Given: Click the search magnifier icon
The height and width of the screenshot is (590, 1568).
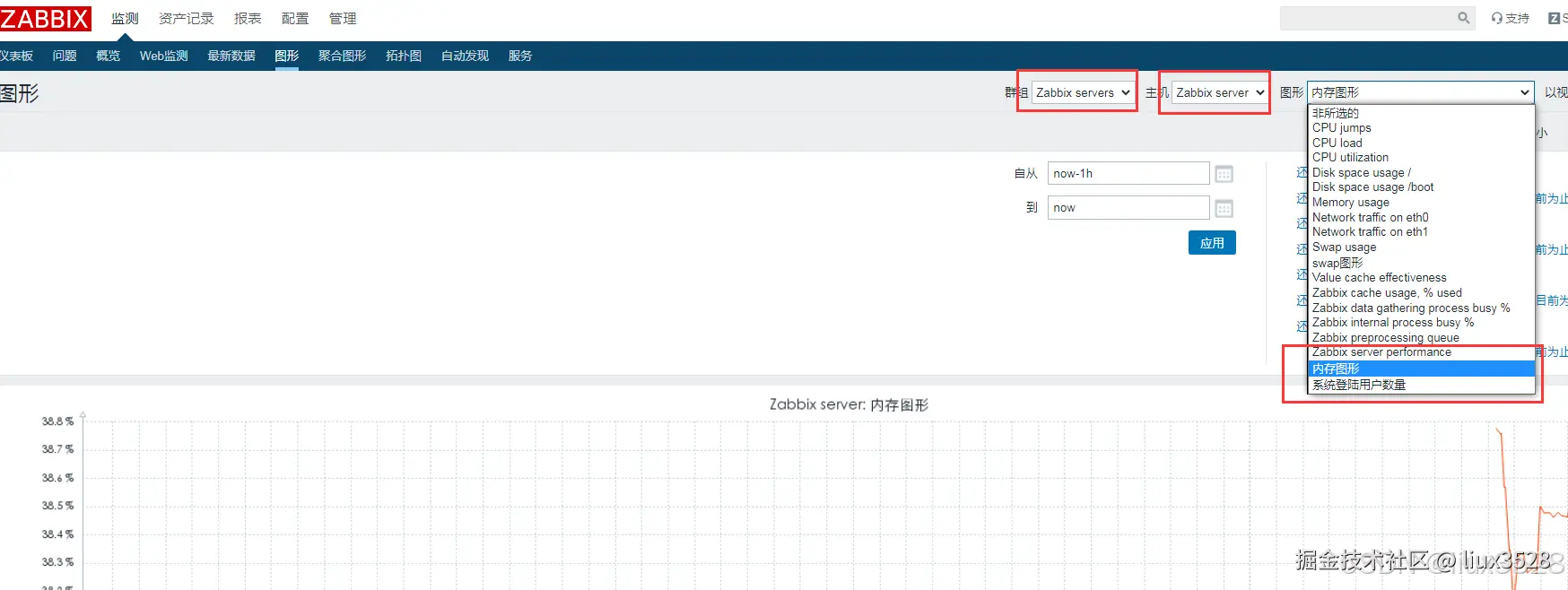Looking at the screenshot, I should (x=1463, y=18).
